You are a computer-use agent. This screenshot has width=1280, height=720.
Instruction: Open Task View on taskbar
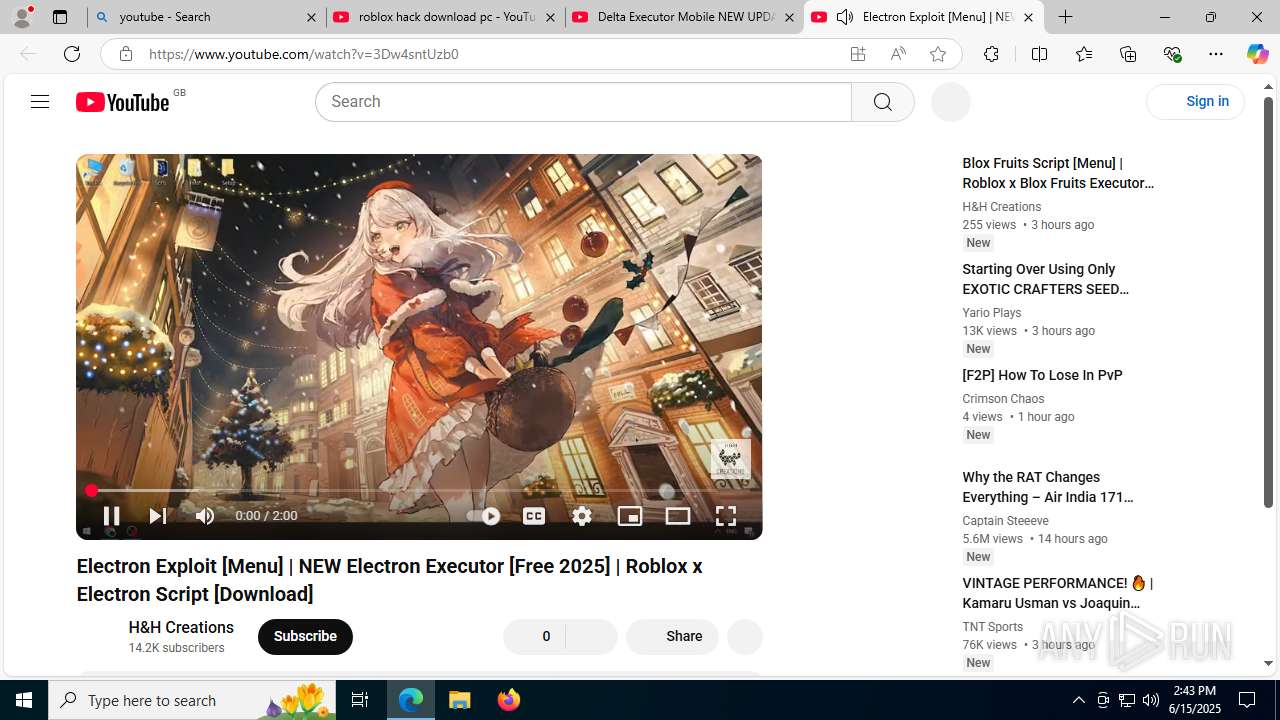tap(361, 700)
